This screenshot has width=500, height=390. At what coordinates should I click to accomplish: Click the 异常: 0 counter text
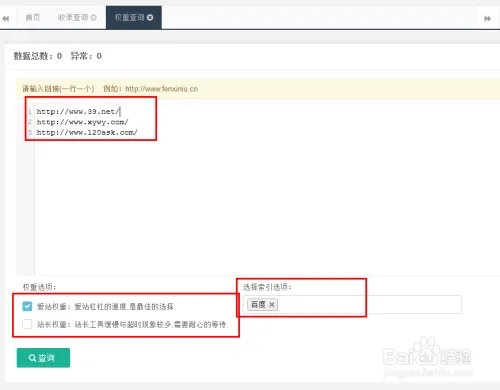click(x=86, y=56)
